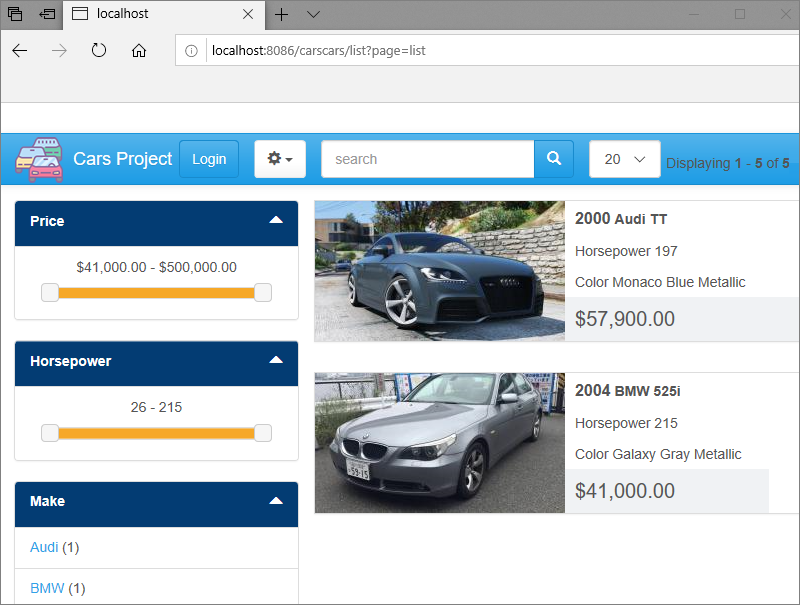The height and width of the screenshot is (605, 800).
Task: Collapse the Make filter panel
Action: point(276,501)
